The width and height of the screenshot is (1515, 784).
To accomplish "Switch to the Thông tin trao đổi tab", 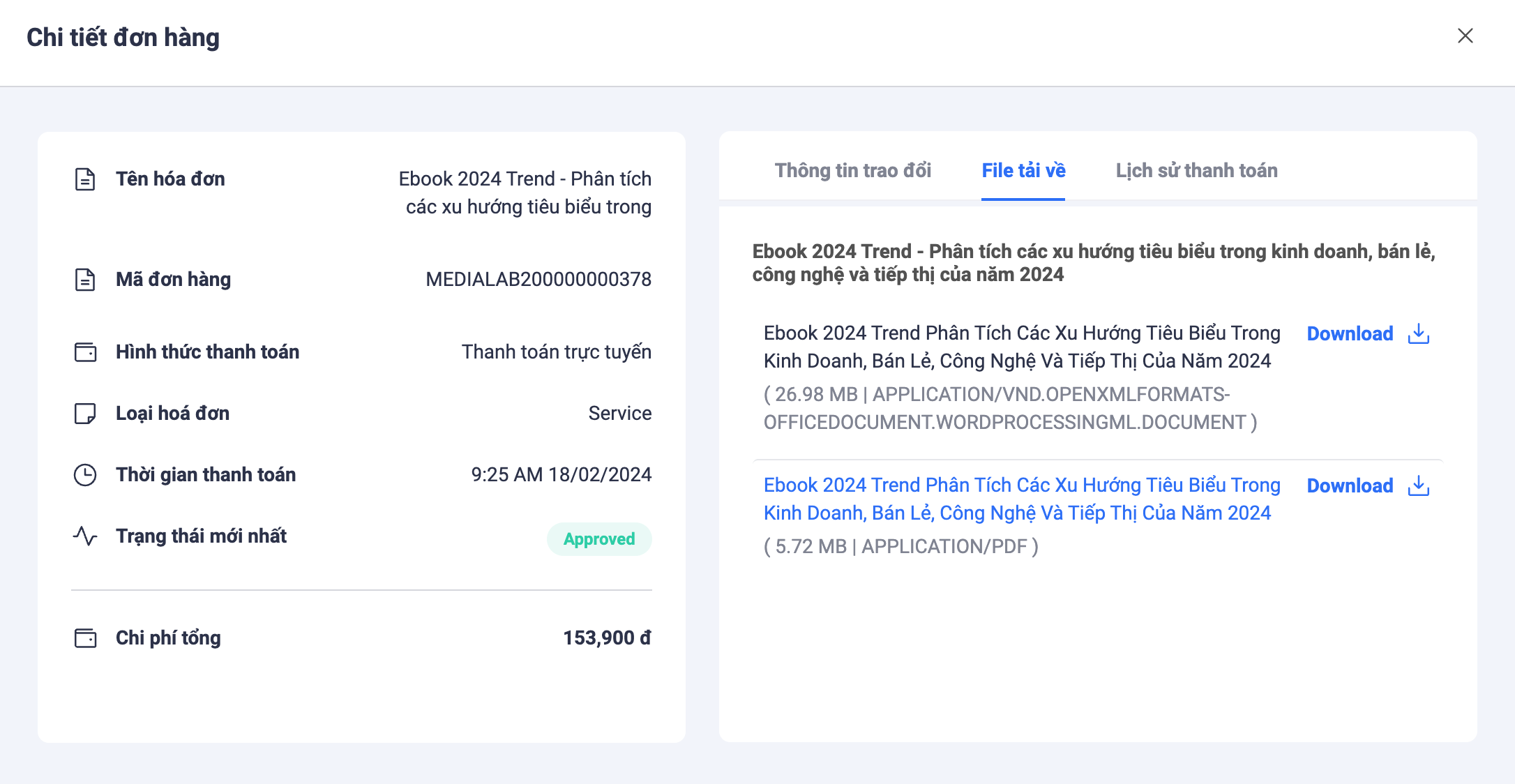I will (x=852, y=171).
